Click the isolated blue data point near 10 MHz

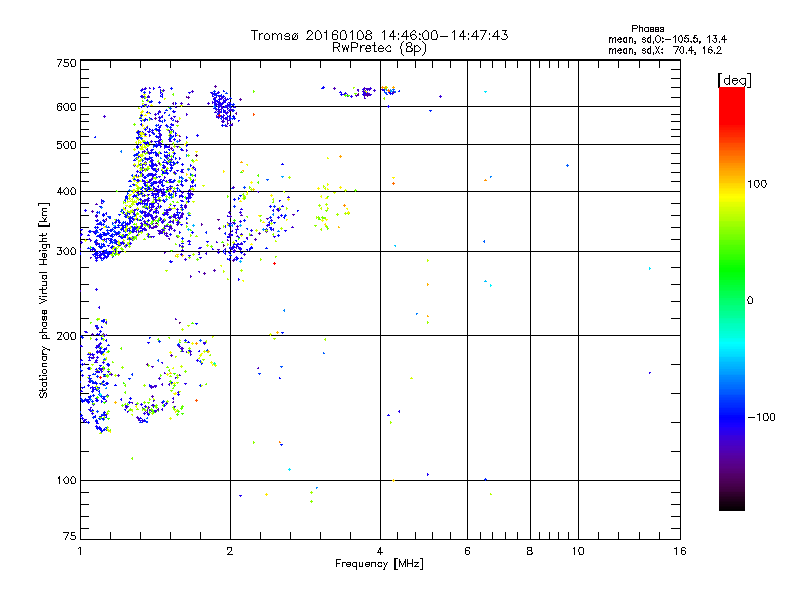(567, 165)
